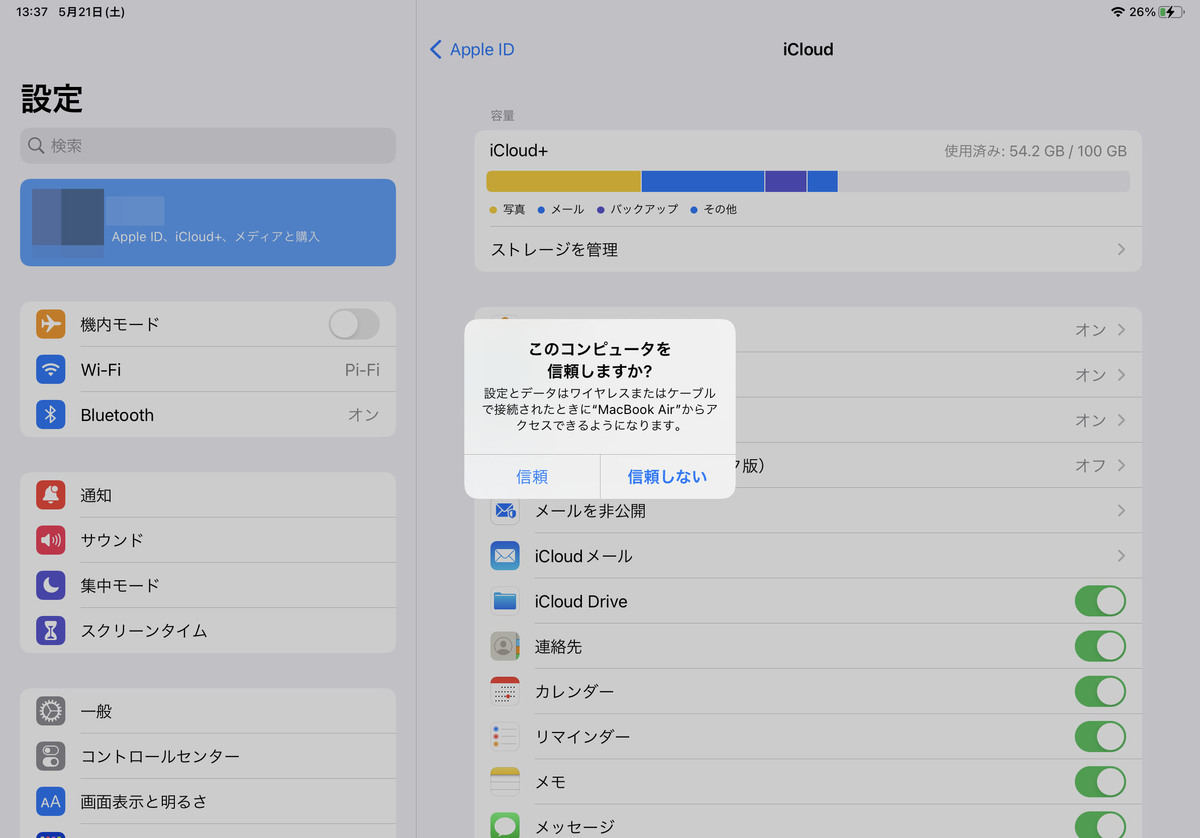Open the 集中モード moon icon
Screen dimensions: 1200x838
click(x=51, y=585)
